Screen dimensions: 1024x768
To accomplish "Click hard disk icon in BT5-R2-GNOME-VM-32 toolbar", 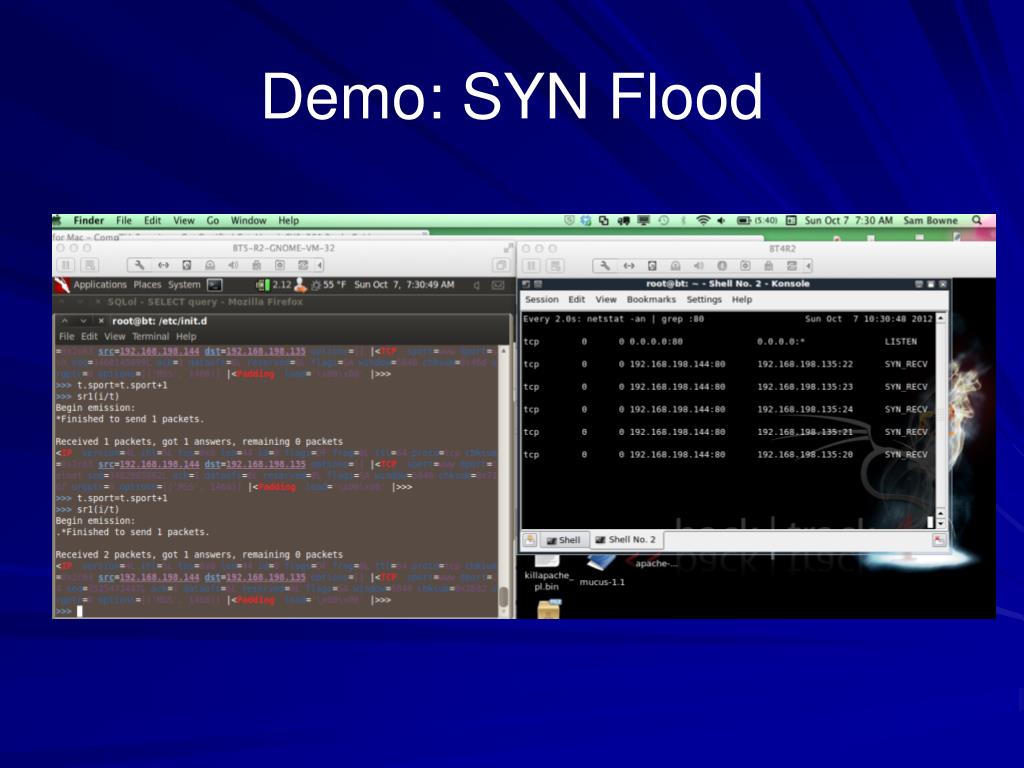I will 187,265.
